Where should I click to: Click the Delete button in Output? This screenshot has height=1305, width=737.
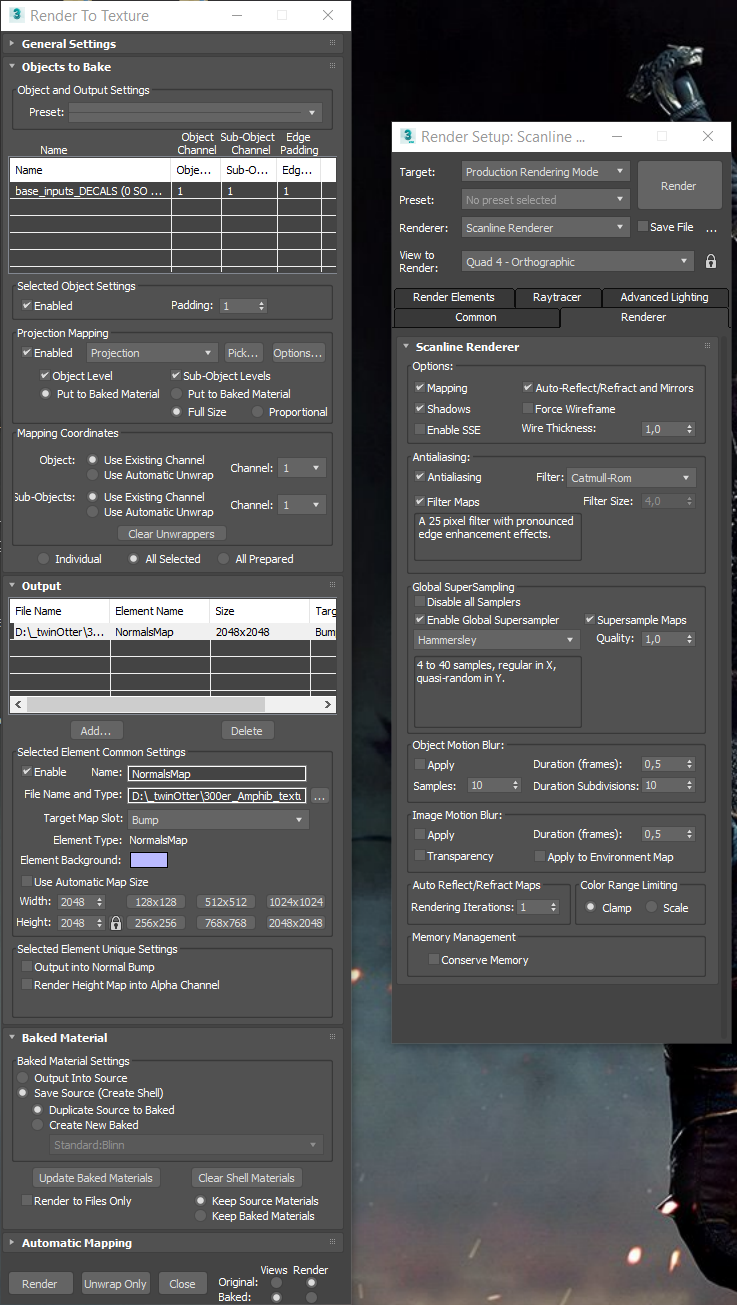(247, 731)
